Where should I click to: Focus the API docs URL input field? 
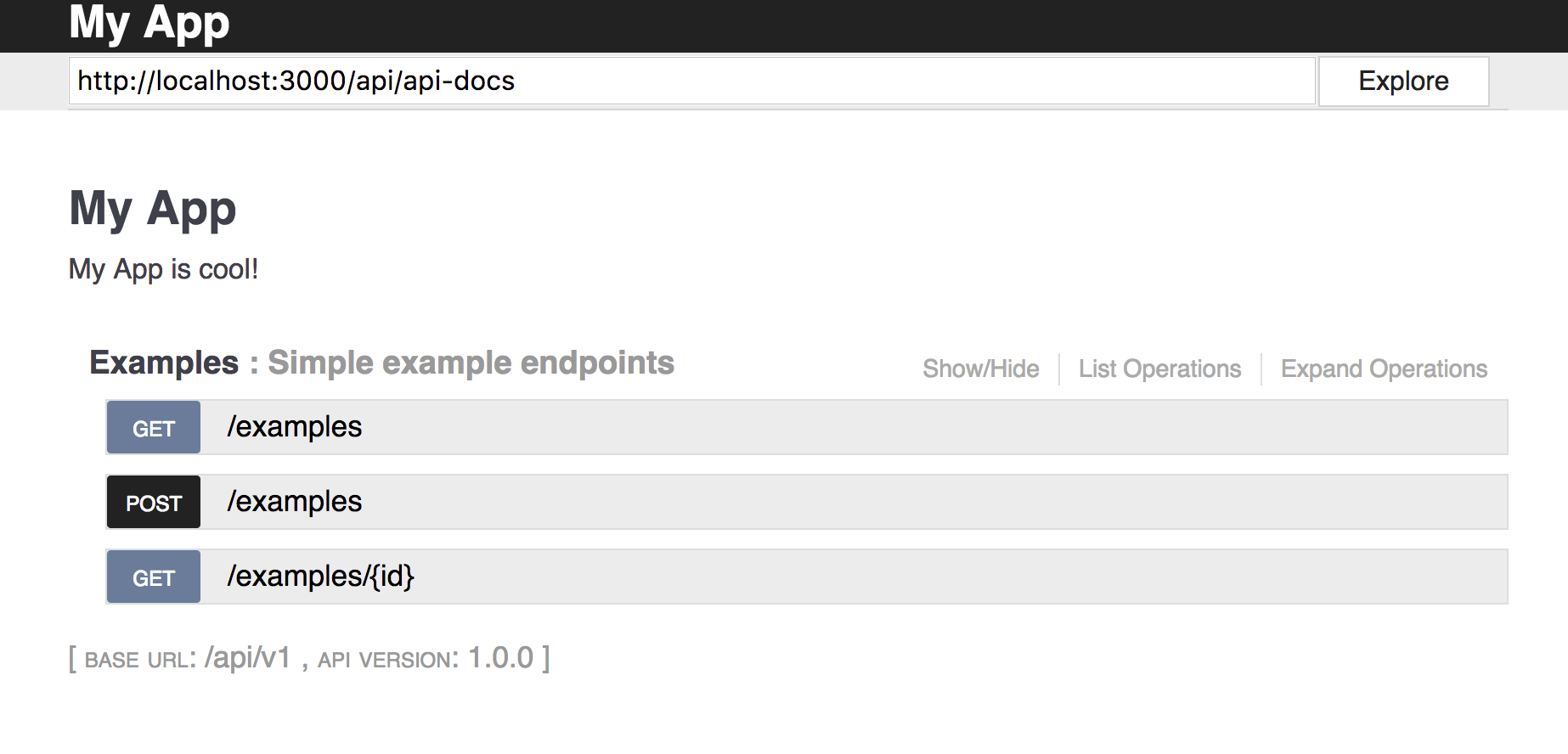tap(691, 81)
